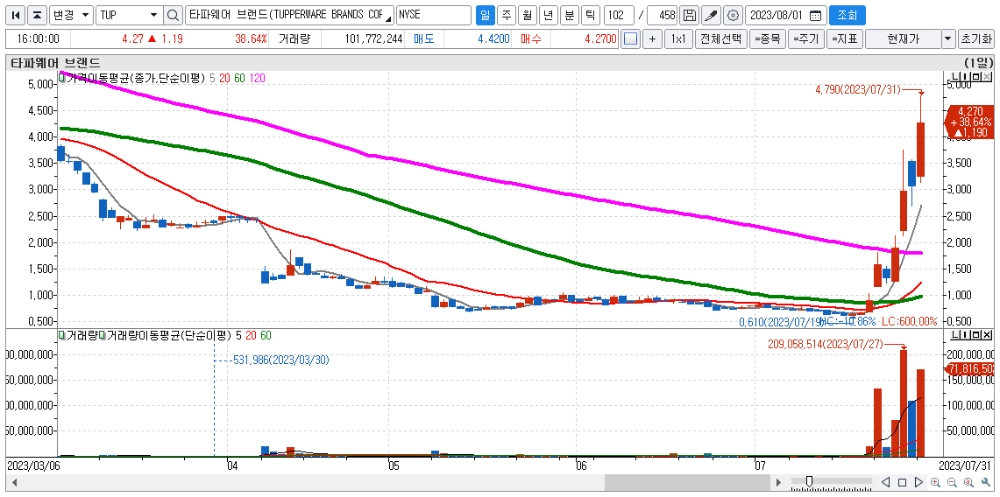This screenshot has width=1000, height=497.
Task: Select the 분 minute period toggle
Action: pyautogui.click(x=569, y=15)
